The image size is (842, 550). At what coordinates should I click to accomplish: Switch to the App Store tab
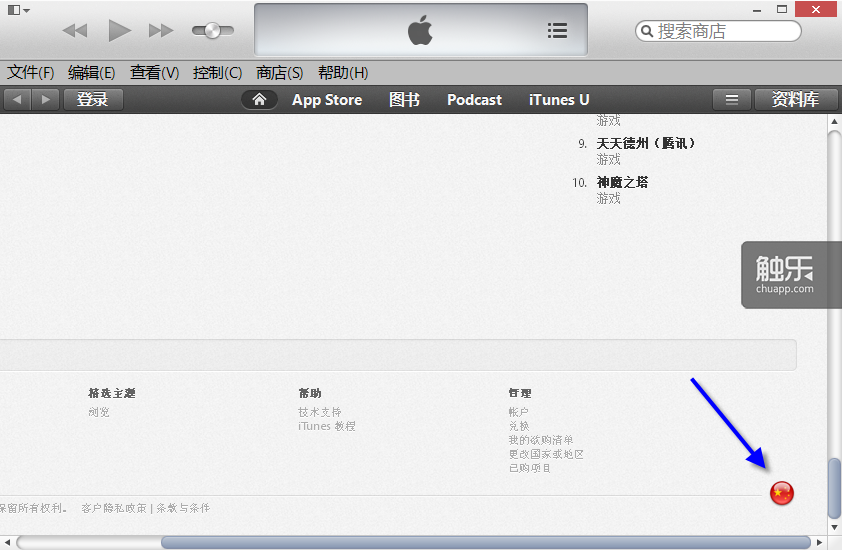click(x=327, y=100)
